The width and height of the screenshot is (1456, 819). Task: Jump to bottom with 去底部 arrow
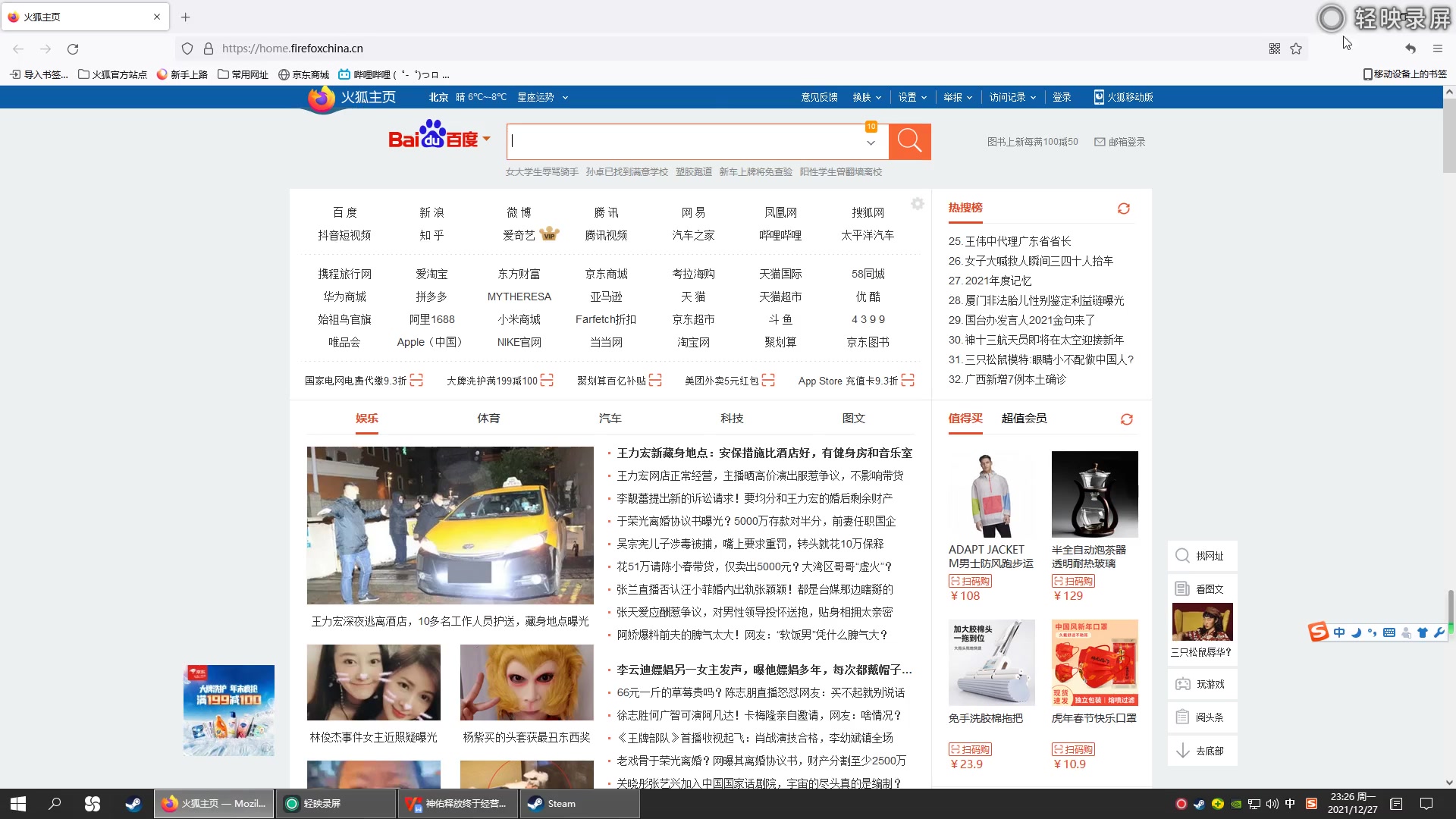click(1182, 750)
